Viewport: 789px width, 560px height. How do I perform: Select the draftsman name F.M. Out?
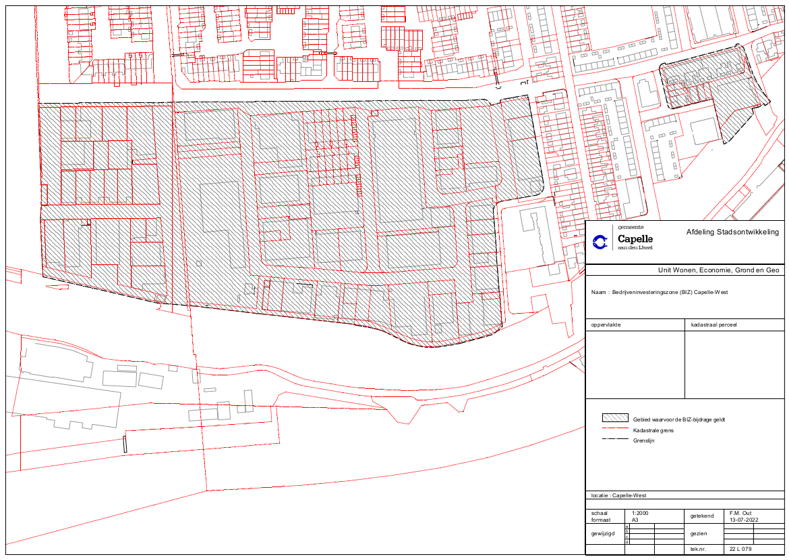tap(741, 512)
